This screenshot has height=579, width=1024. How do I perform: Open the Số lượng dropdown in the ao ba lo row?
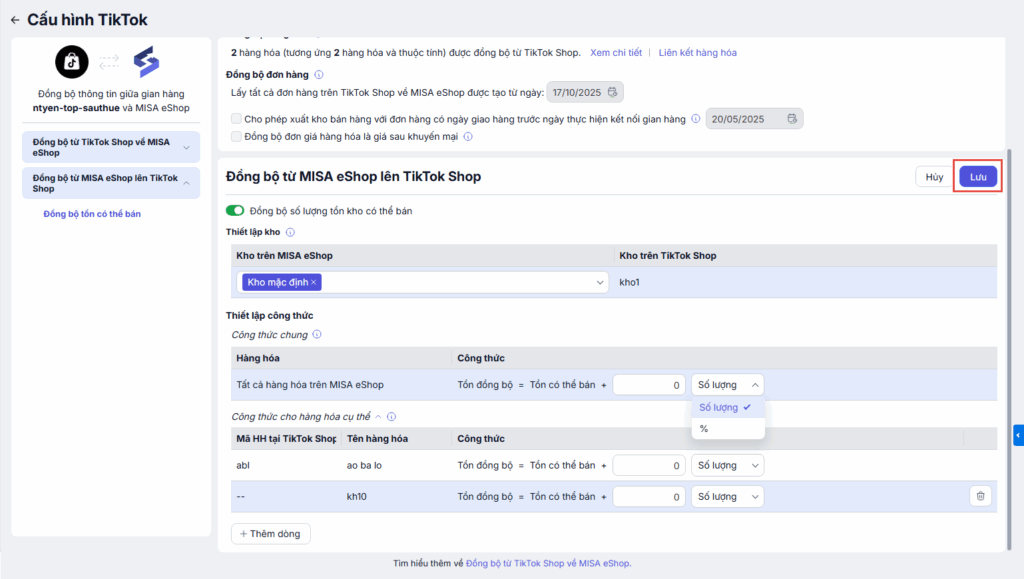tap(727, 466)
